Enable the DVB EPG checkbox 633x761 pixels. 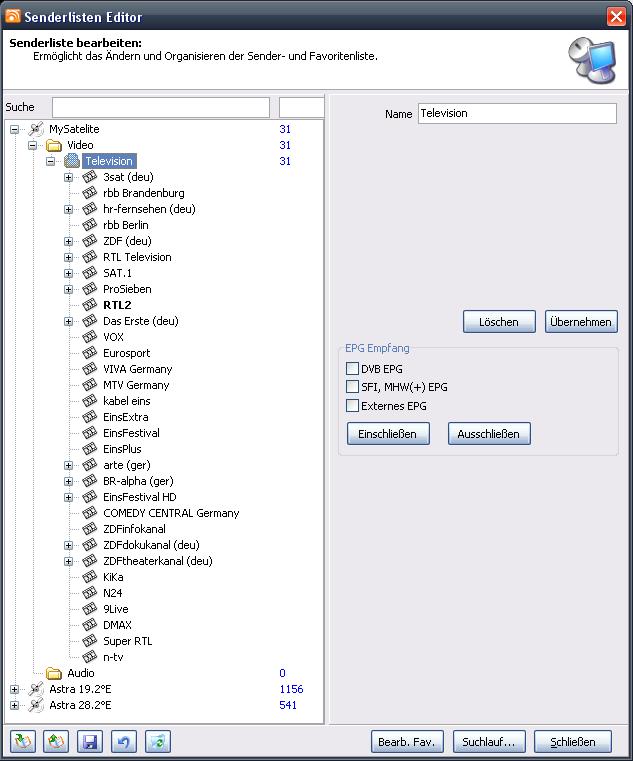coord(352,369)
